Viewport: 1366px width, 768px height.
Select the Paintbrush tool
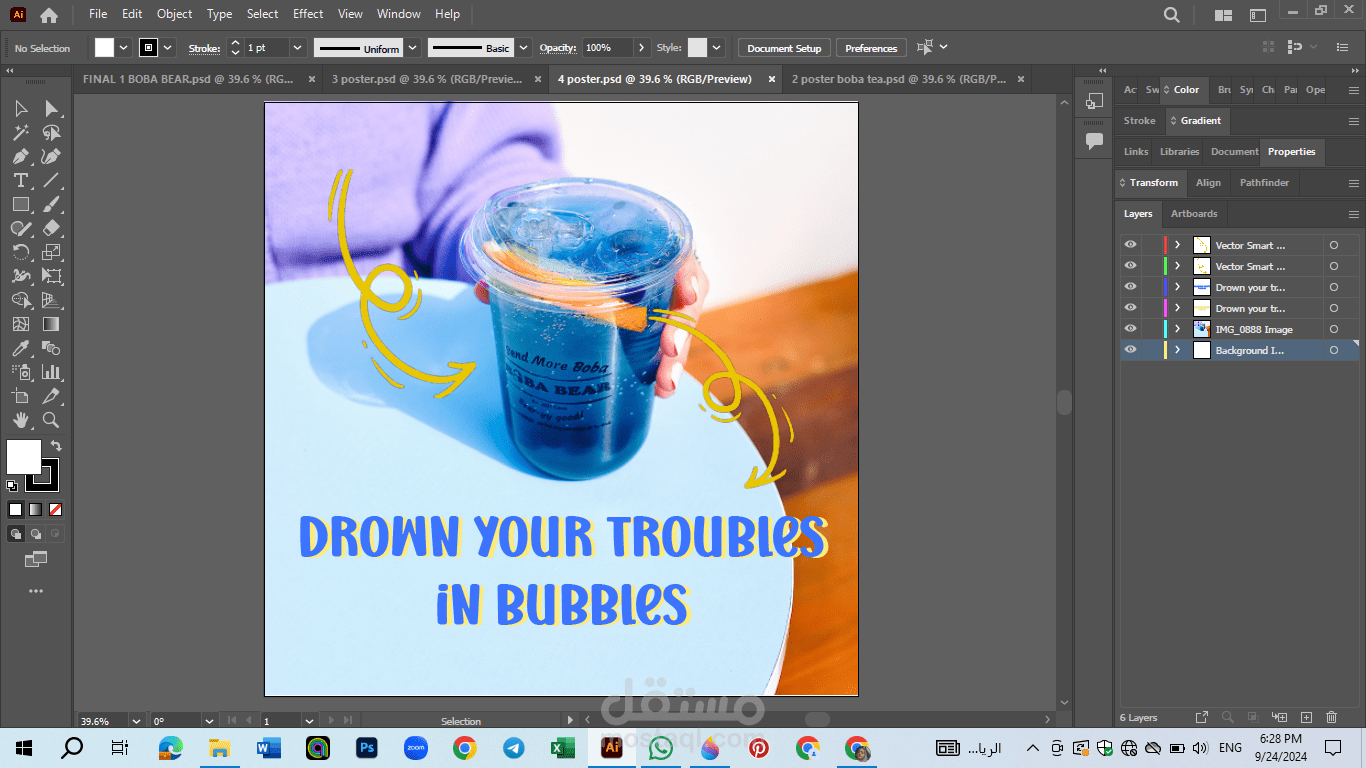coord(52,204)
